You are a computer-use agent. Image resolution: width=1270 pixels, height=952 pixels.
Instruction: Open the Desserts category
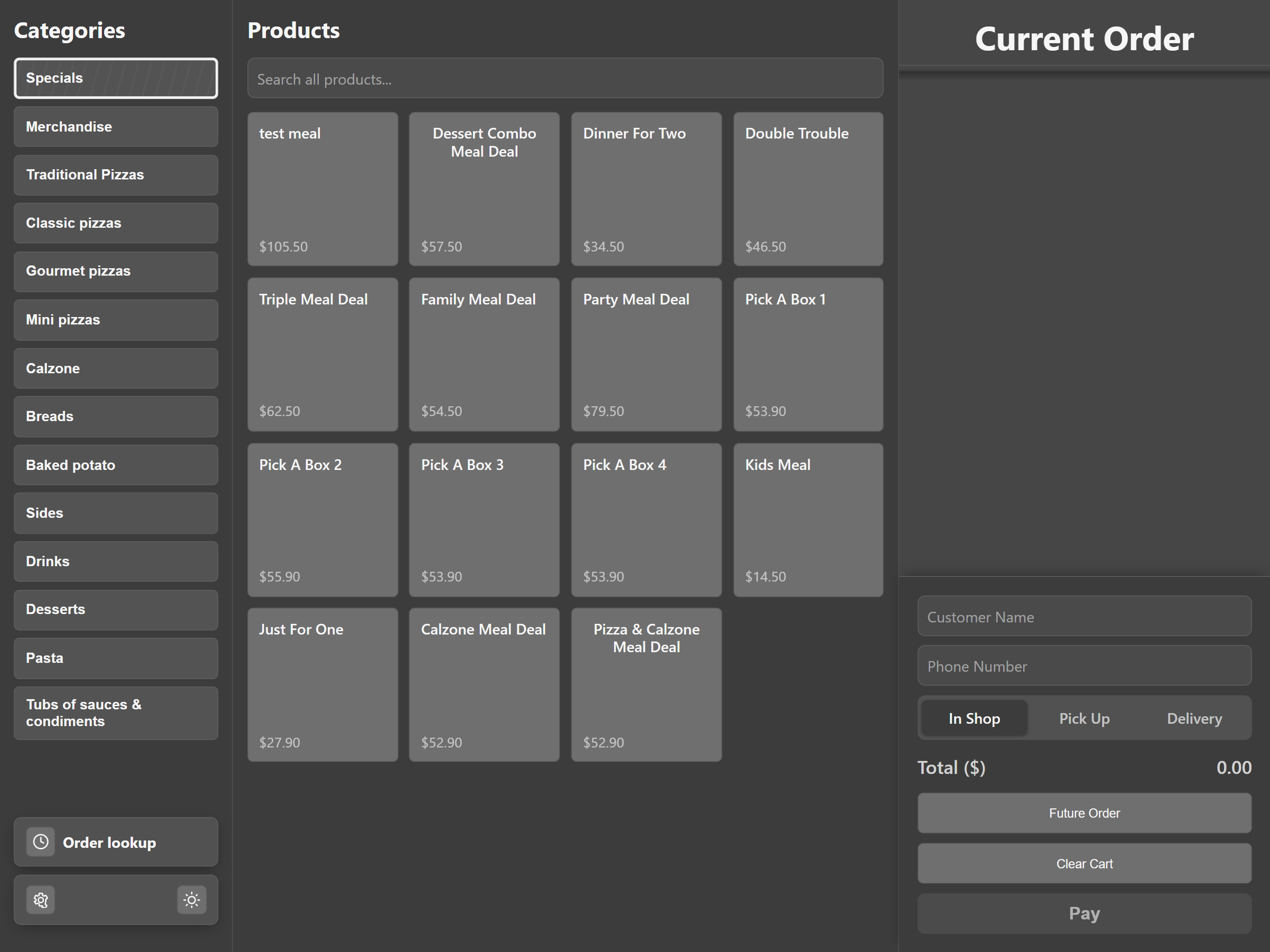(x=115, y=609)
